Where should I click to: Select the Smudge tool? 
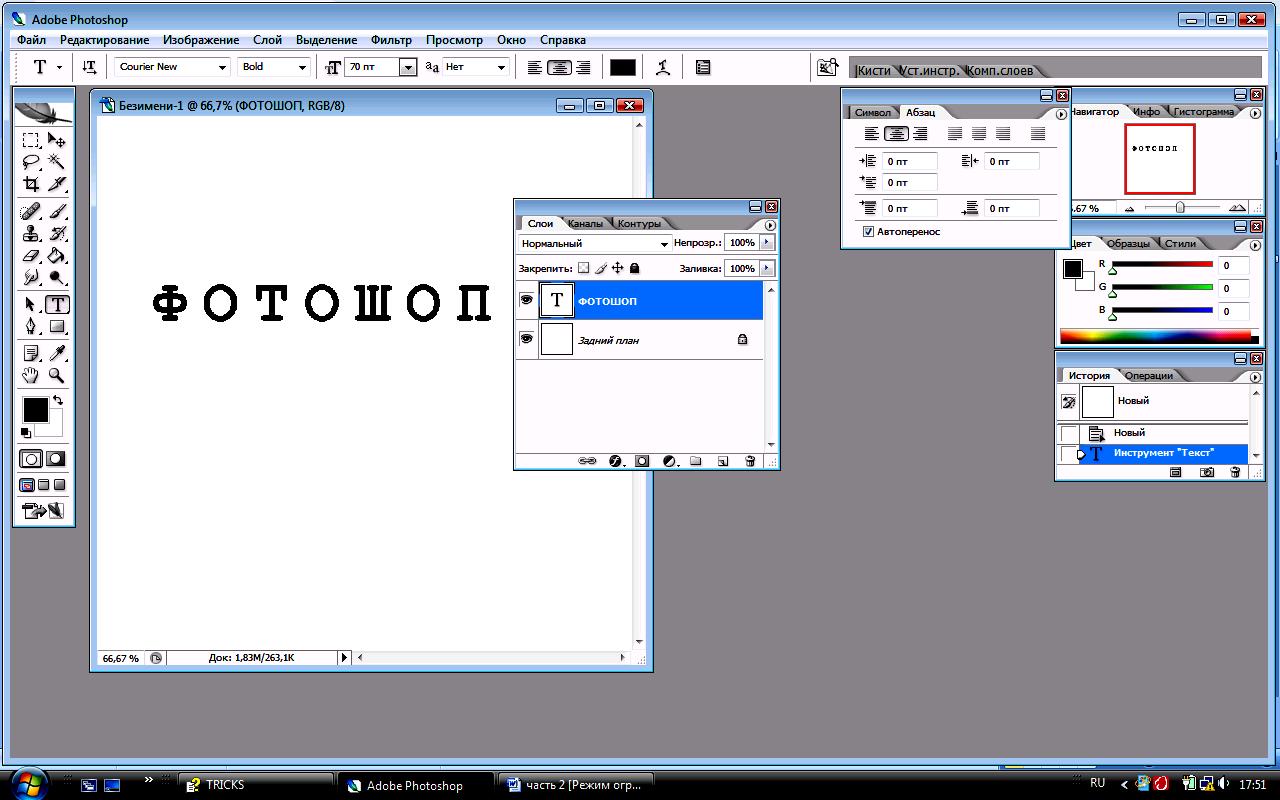(x=31, y=277)
